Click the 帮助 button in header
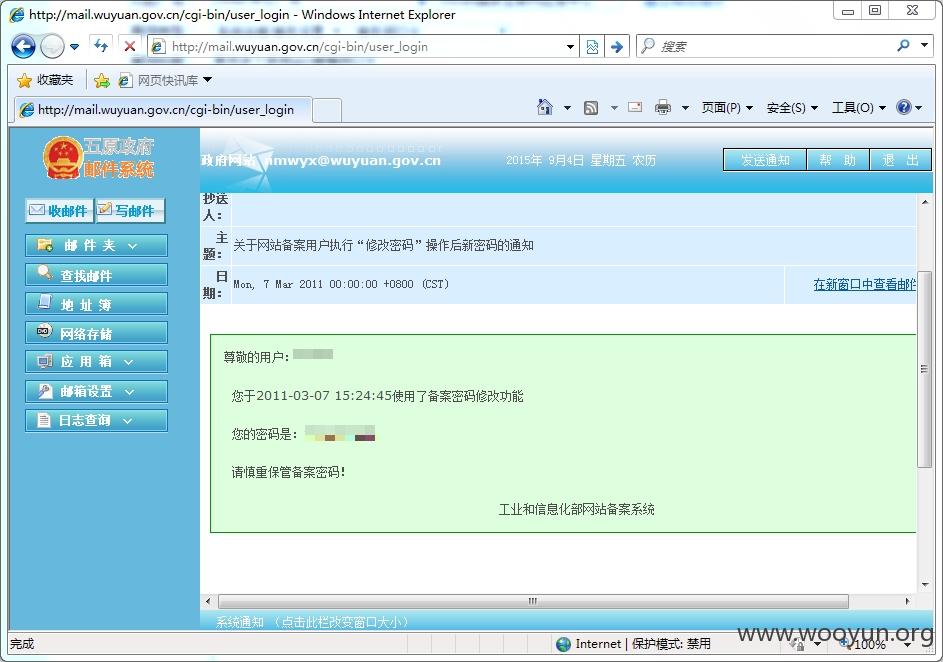This screenshot has width=943, height=662. (838, 160)
